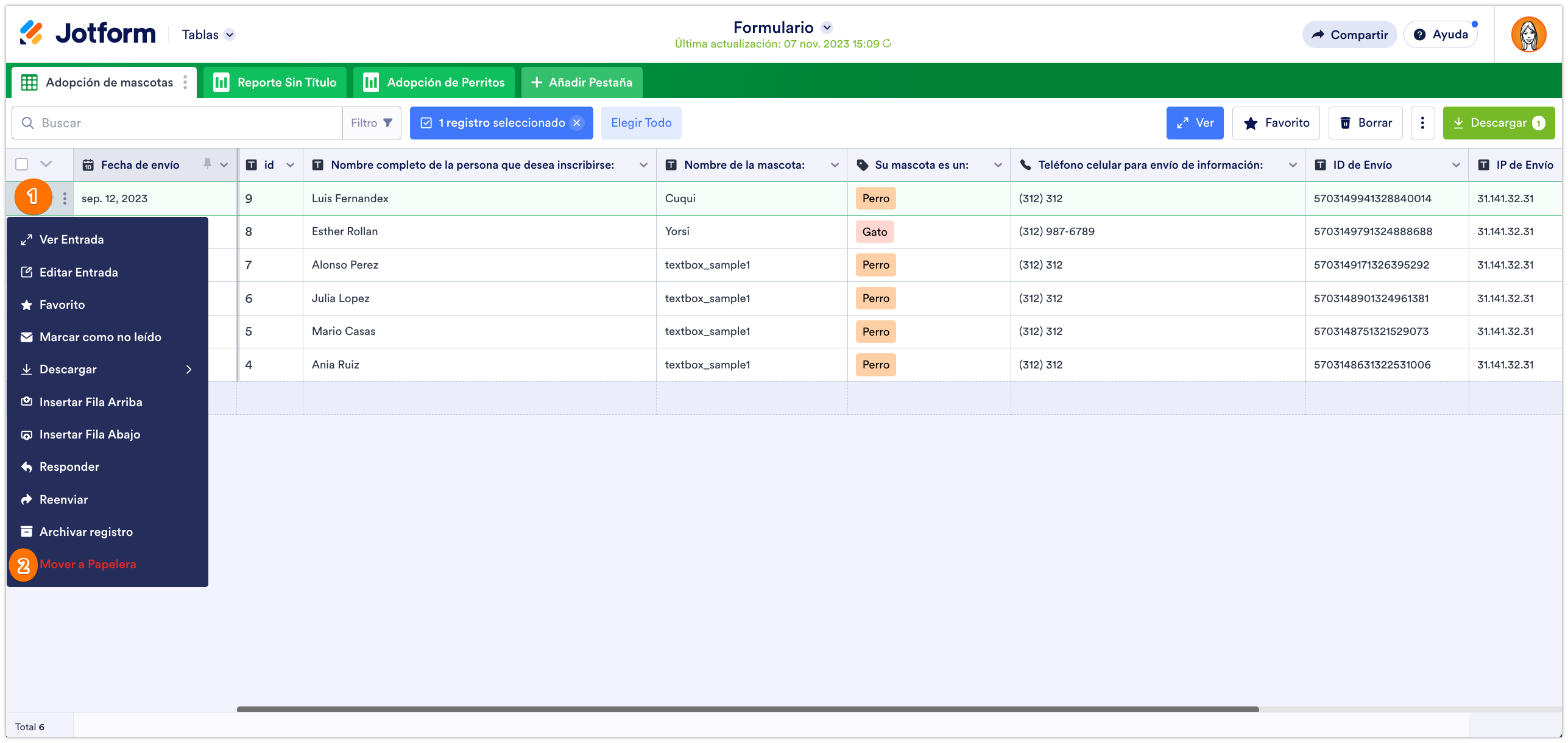Screen dimensions: 1568x743
Task: Refresh the last update timestamp icon
Action: pos(887,44)
